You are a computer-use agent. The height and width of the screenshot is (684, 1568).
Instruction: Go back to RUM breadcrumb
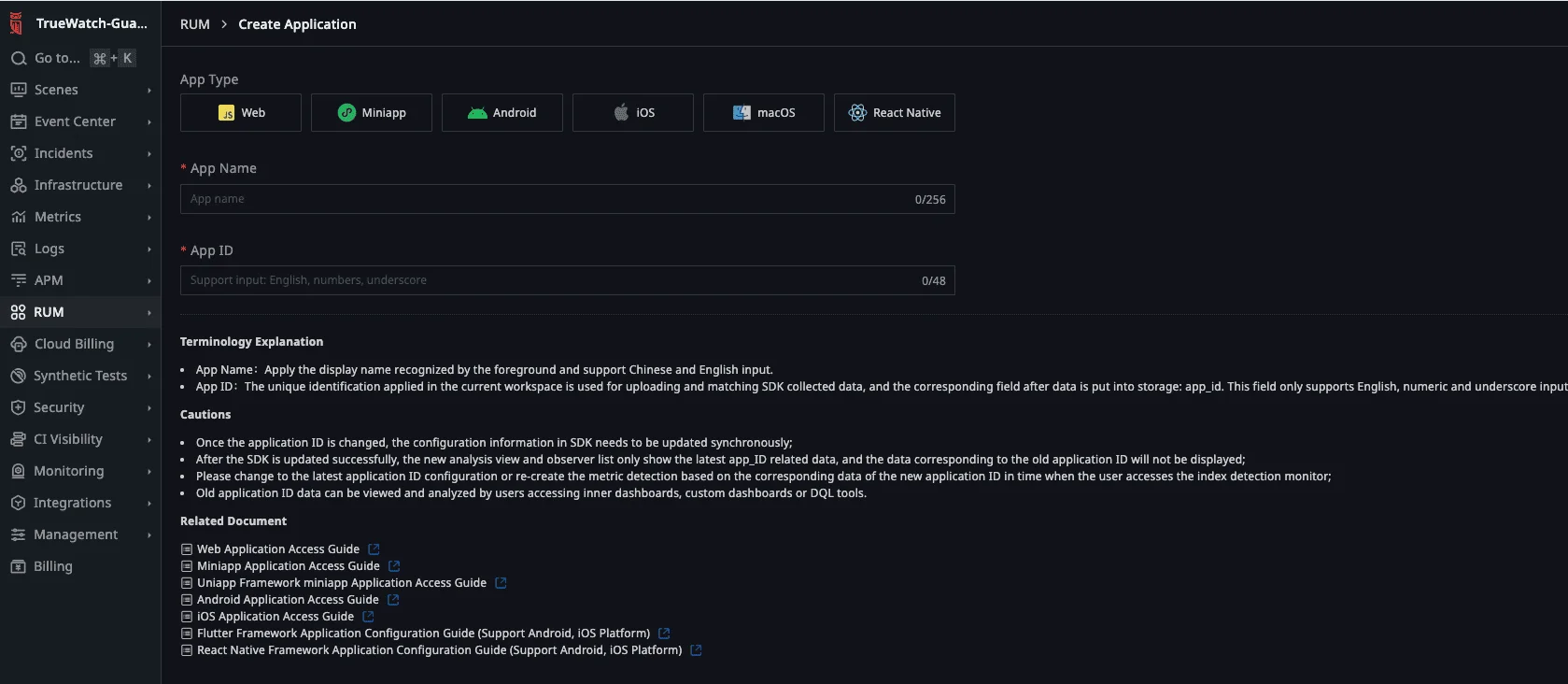(194, 24)
